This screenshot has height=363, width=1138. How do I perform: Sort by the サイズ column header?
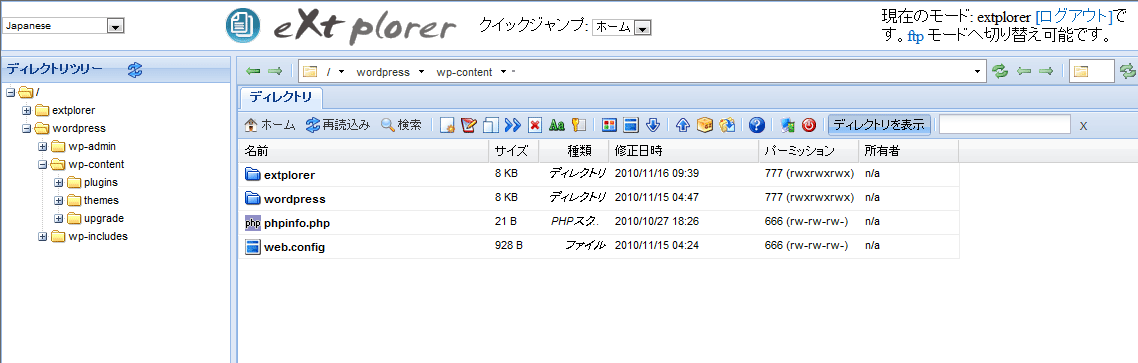click(x=514, y=151)
